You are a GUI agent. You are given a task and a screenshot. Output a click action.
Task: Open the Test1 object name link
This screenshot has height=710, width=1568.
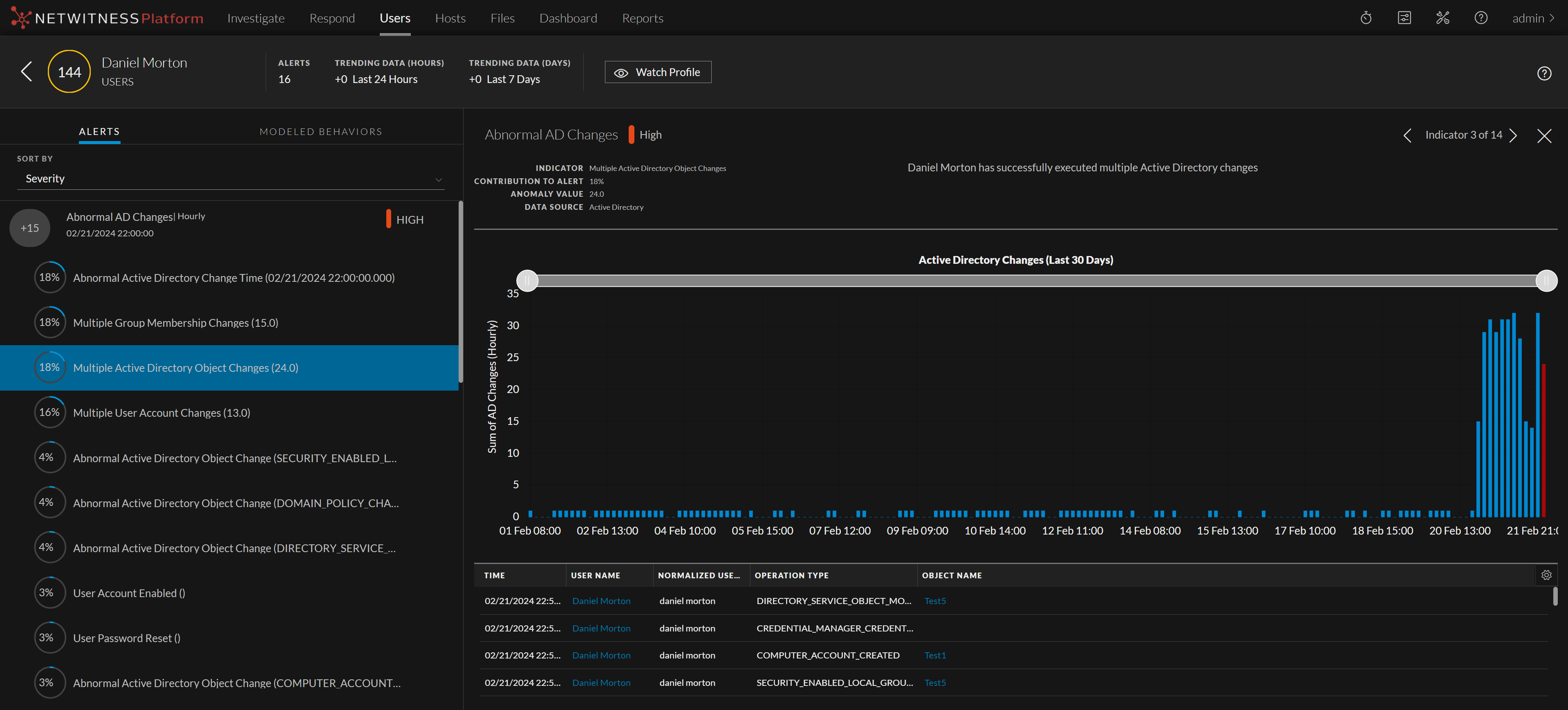pos(934,655)
